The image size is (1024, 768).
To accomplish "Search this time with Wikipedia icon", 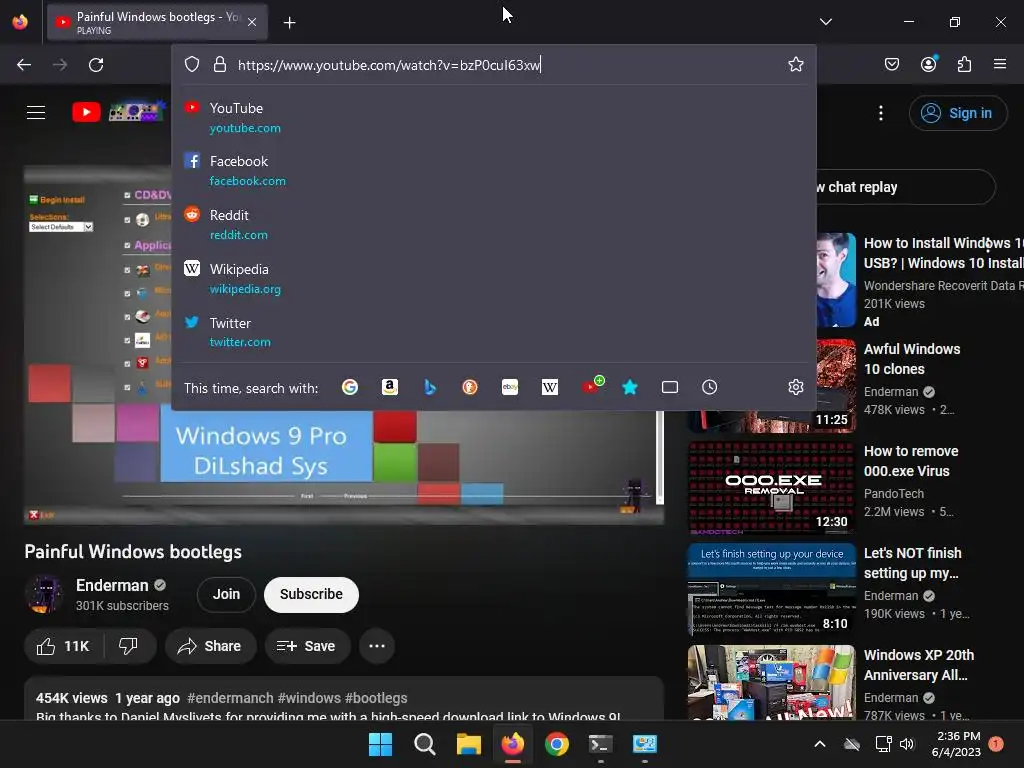I will [x=550, y=387].
